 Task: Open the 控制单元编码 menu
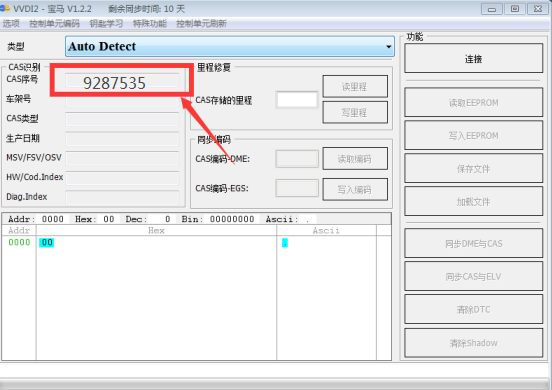(55, 24)
